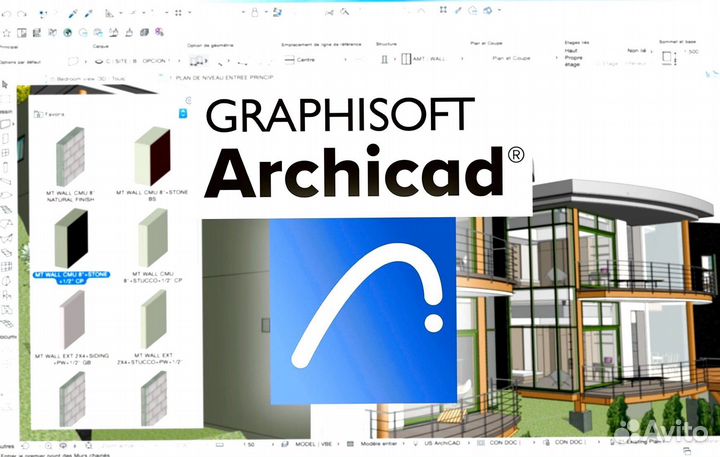
Task: Switch to the Bedroom view 3D tab
Action: tap(87, 79)
